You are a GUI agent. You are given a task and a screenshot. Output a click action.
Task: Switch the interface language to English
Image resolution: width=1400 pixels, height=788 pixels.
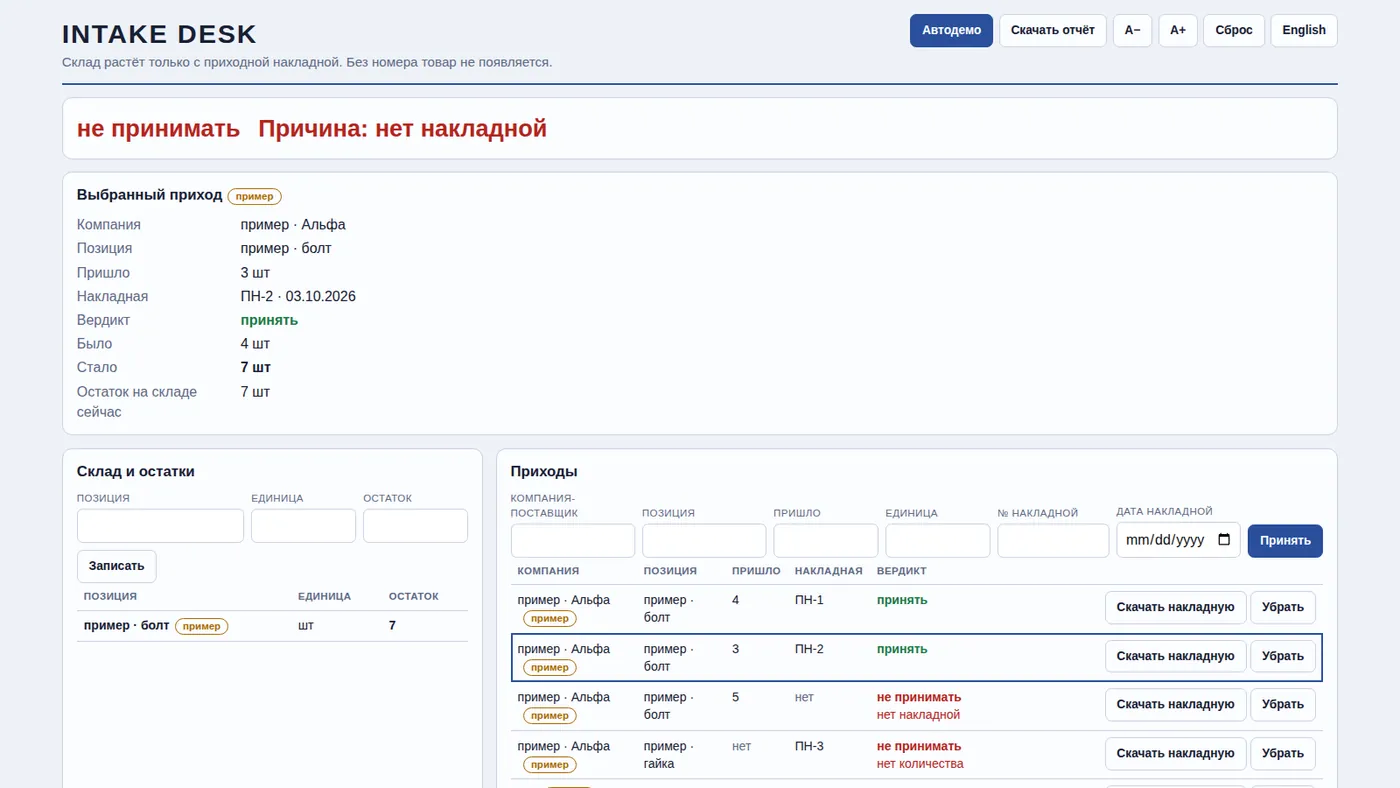1304,30
